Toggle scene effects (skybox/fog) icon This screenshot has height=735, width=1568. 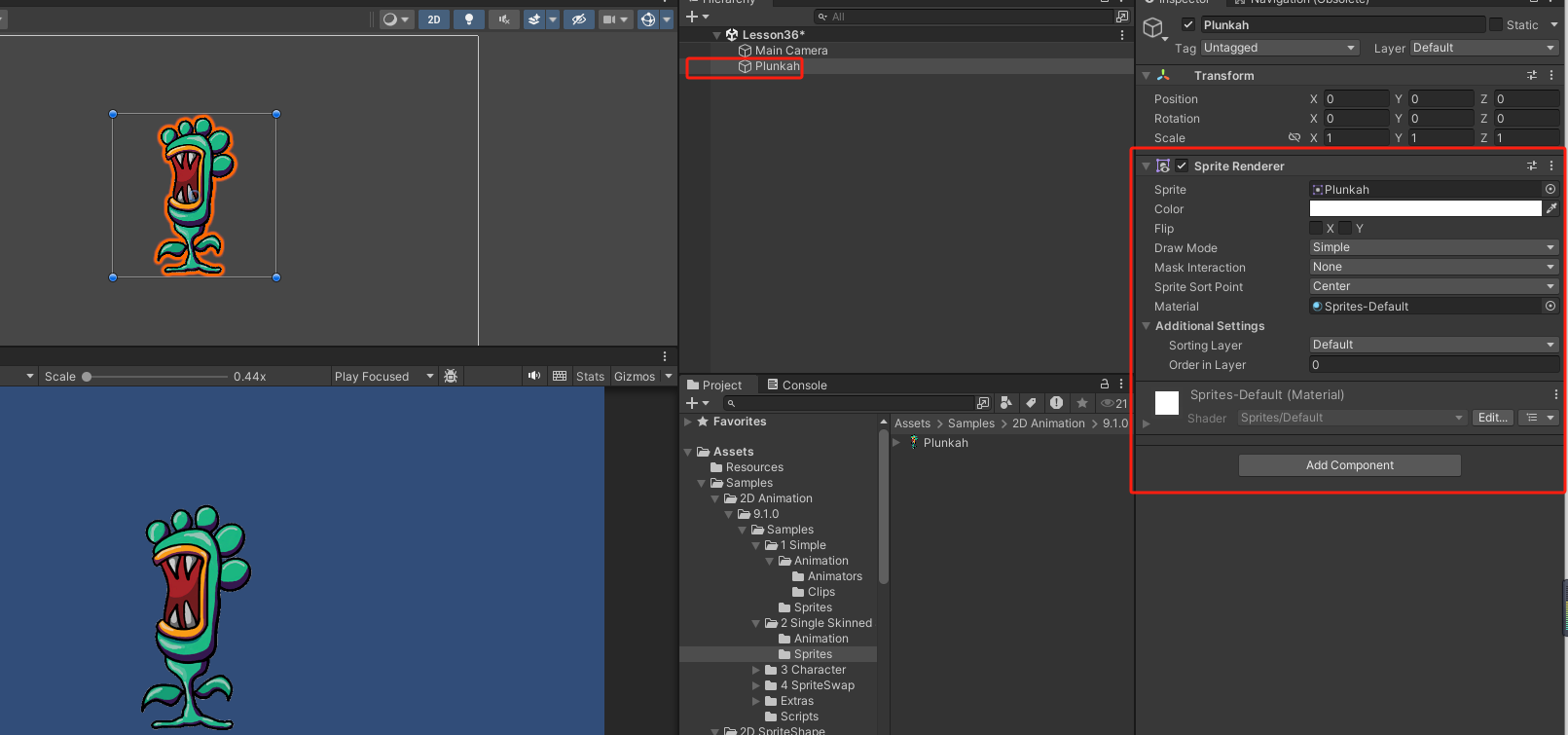click(x=534, y=19)
